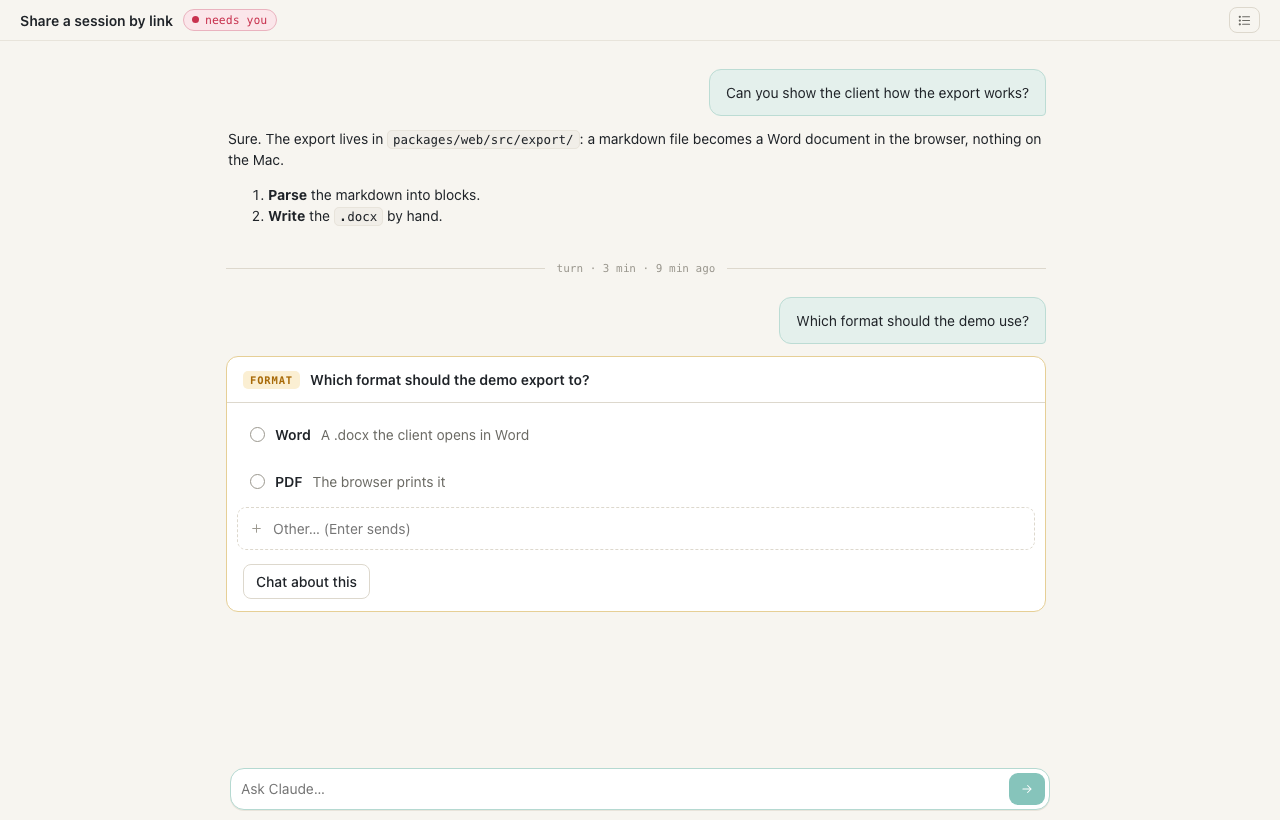Click the Share a session by link title
The image size is (1280, 820).
[x=96, y=21]
